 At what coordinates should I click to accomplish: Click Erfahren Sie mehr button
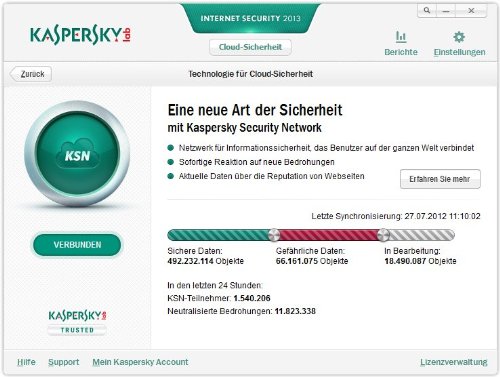440,179
